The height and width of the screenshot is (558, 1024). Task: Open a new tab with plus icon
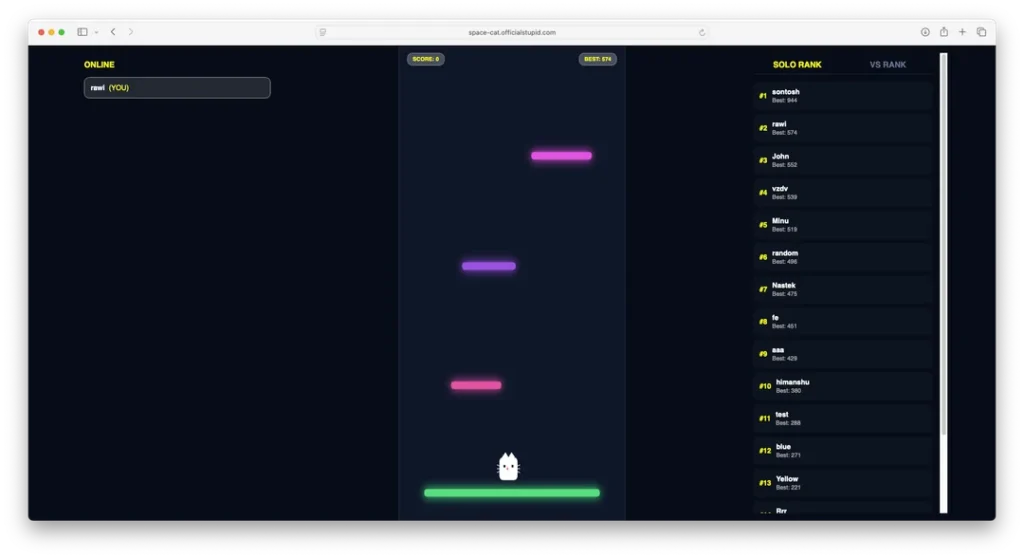pos(962,32)
